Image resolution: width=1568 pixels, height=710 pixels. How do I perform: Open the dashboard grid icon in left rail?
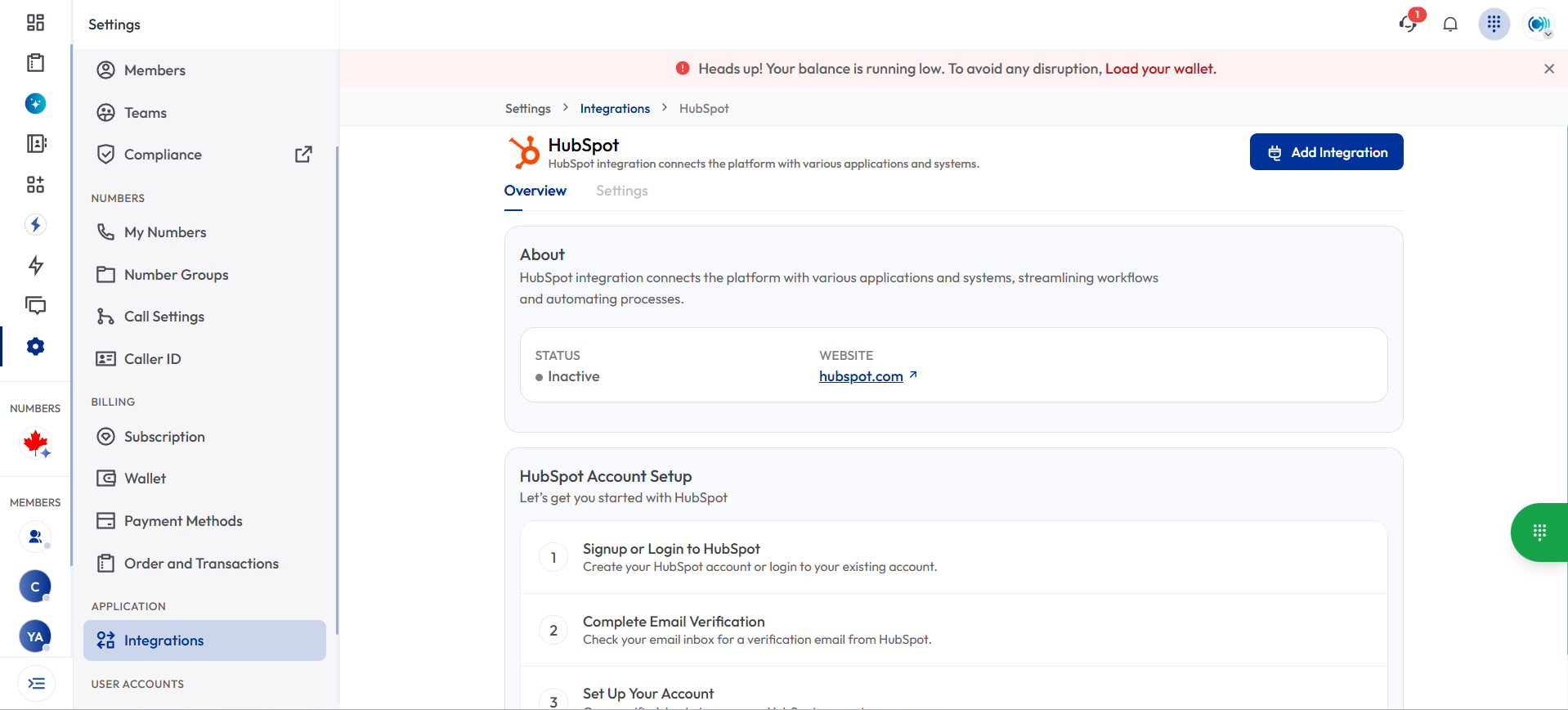[35, 23]
